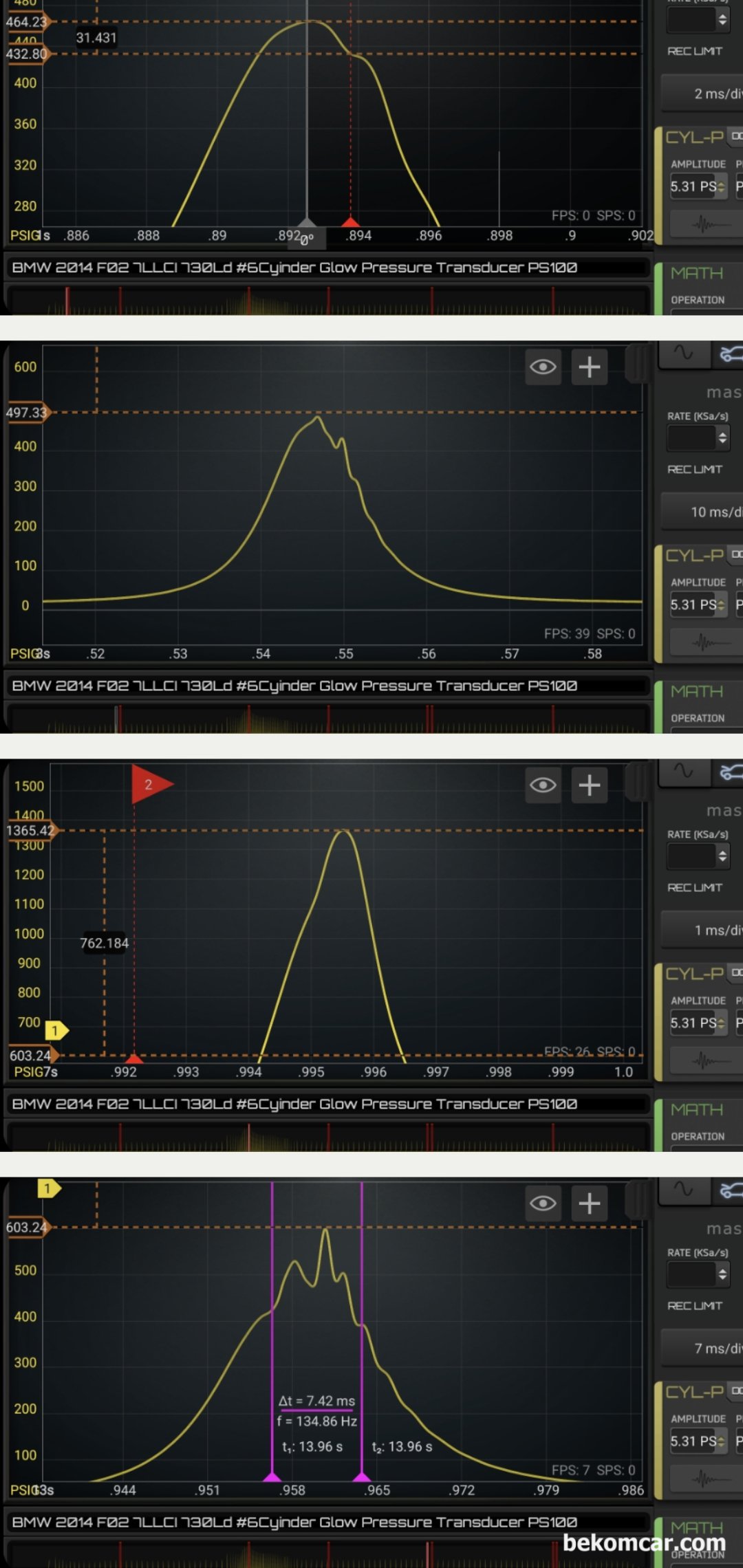Change the 5.31 PS amplitude under 2 ms/div
This screenshot has width=743, height=1568.
pos(698,186)
